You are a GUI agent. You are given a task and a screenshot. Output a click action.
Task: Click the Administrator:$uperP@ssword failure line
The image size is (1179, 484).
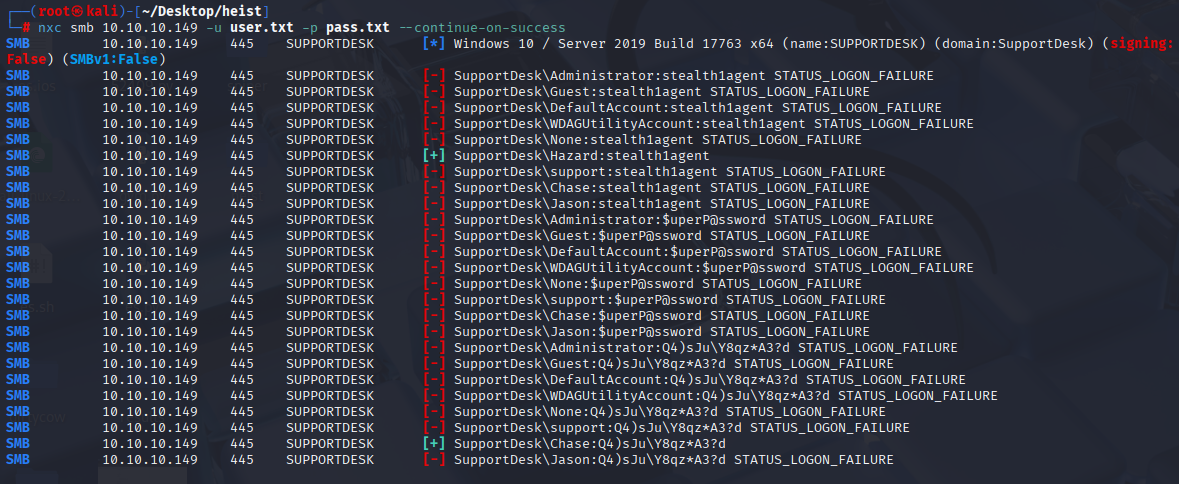[693, 219]
